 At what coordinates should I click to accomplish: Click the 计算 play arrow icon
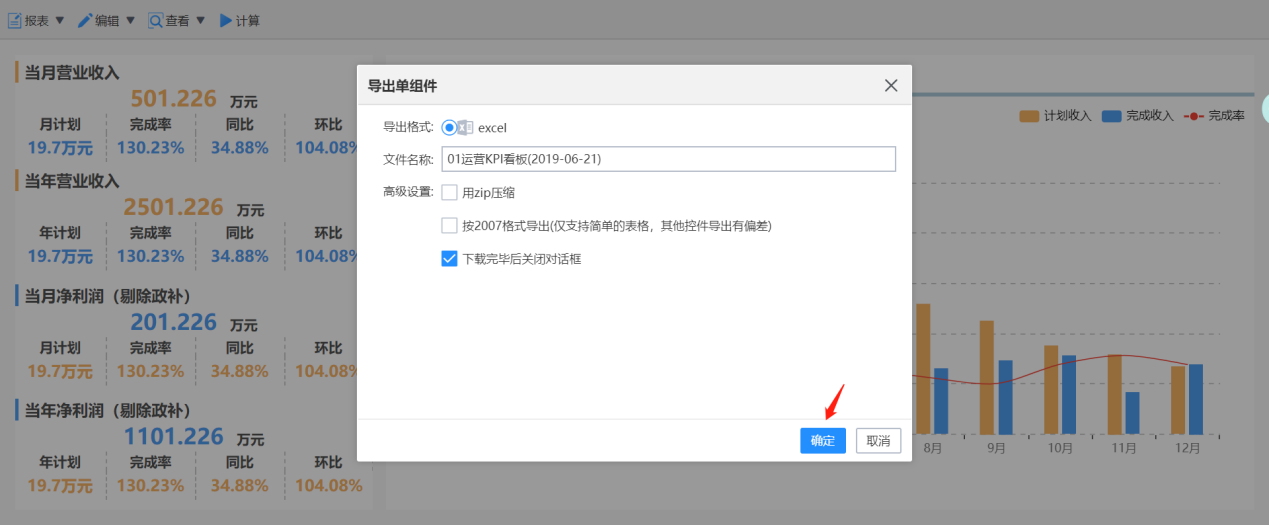(226, 20)
